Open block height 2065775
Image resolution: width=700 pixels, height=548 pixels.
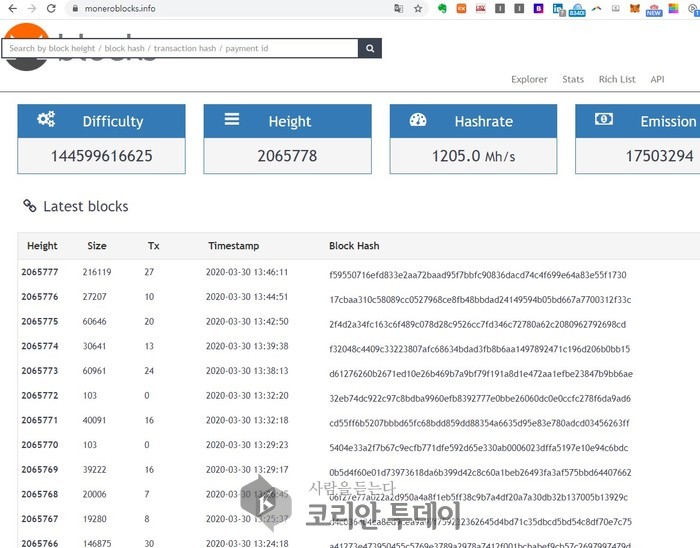point(40,321)
